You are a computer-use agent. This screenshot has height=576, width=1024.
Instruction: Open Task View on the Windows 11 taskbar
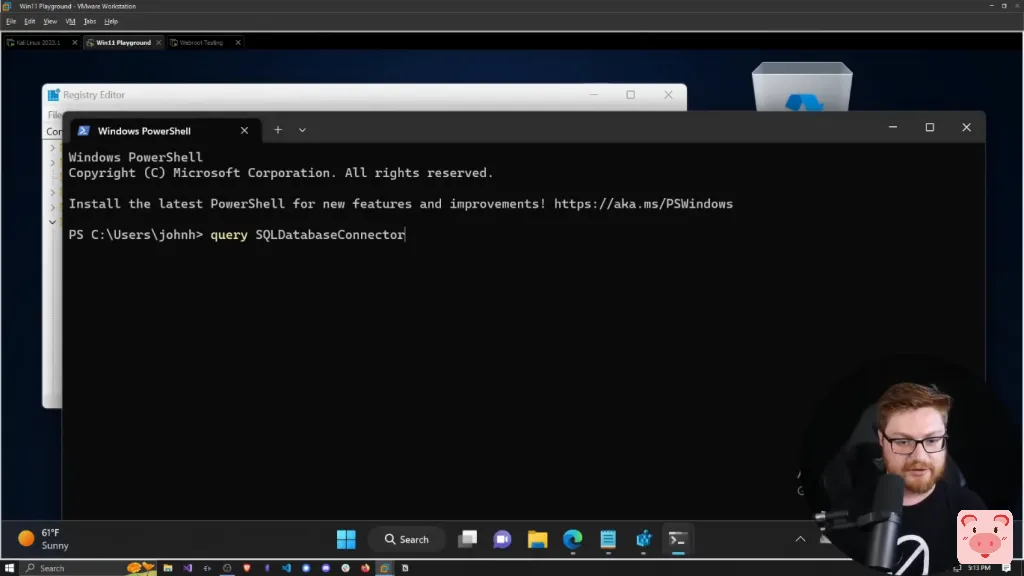point(468,539)
